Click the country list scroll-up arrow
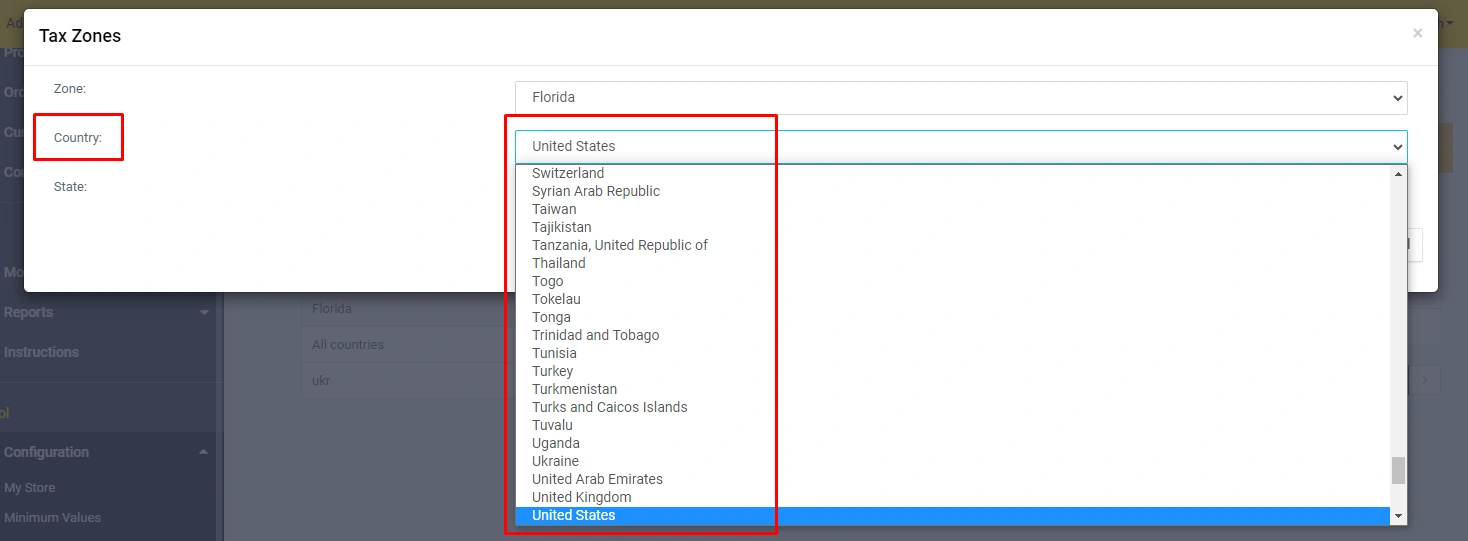The height and width of the screenshot is (541, 1468). (x=1398, y=174)
